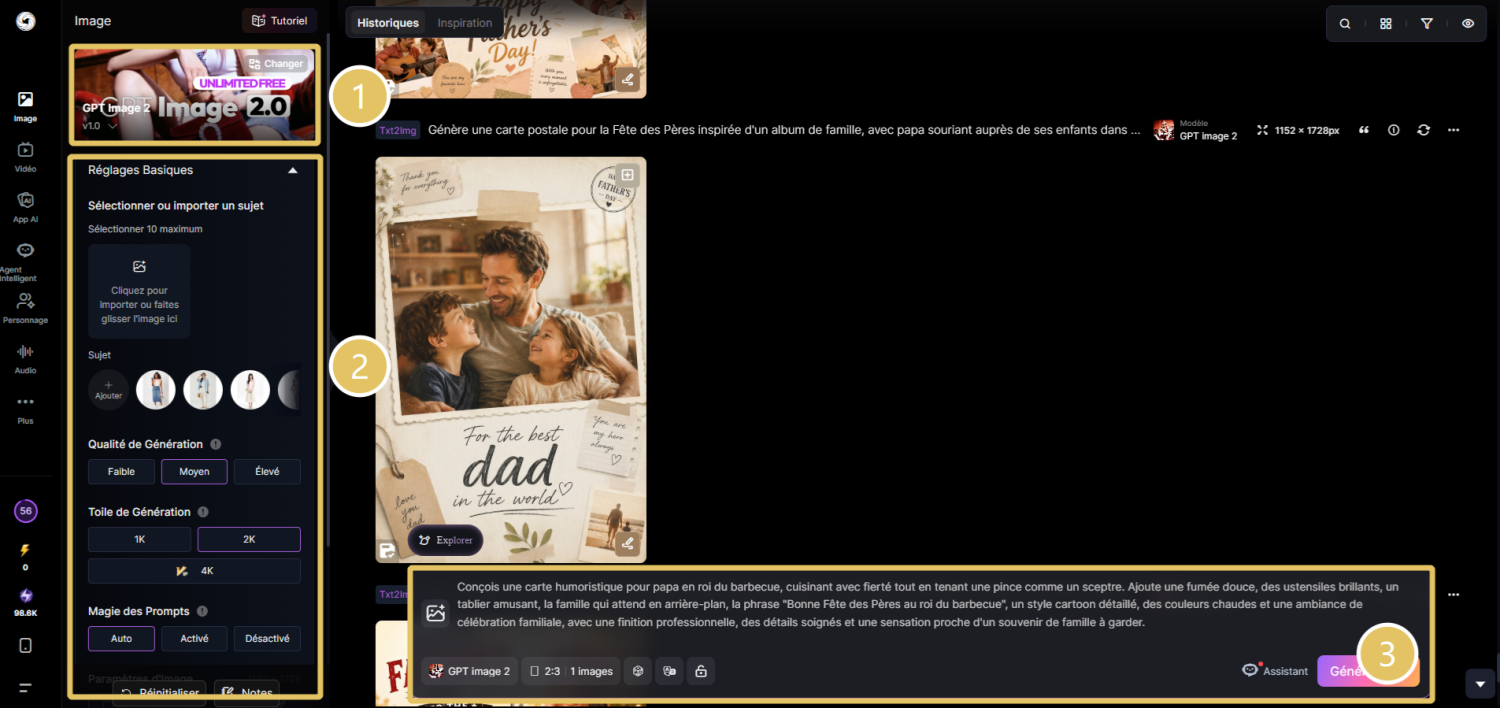Screen dimensions: 1500x708
Task: Click the info icon beside Toile de Génération
Action: (203, 512)
